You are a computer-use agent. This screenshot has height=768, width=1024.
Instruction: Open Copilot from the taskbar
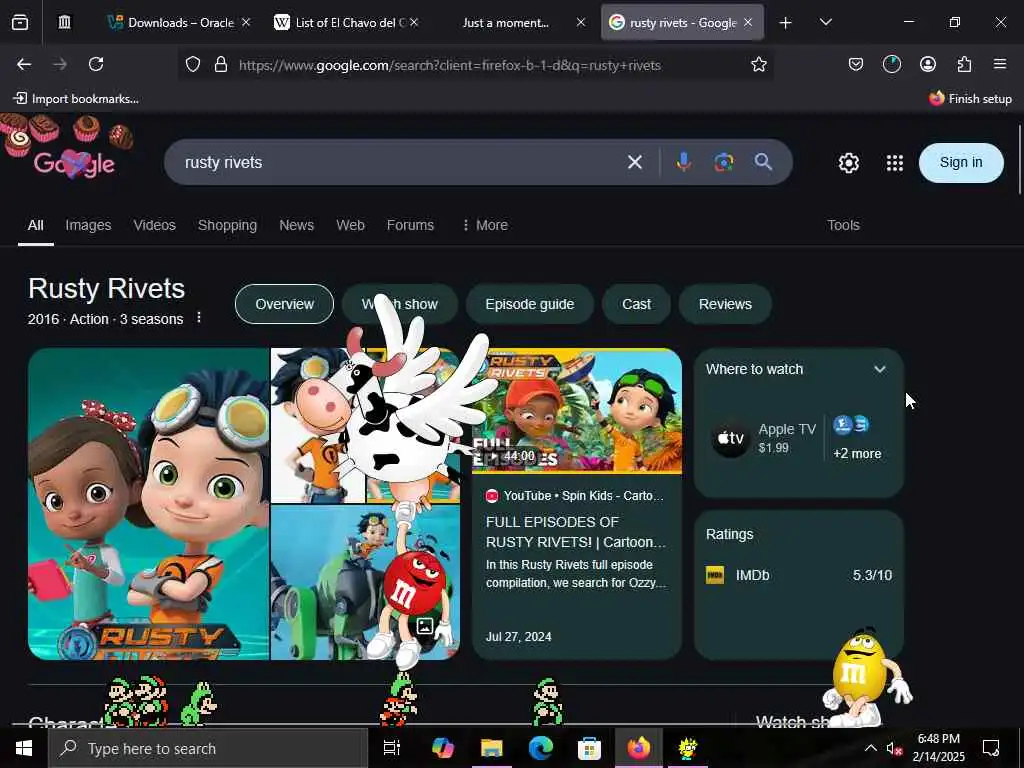point(443,748)
